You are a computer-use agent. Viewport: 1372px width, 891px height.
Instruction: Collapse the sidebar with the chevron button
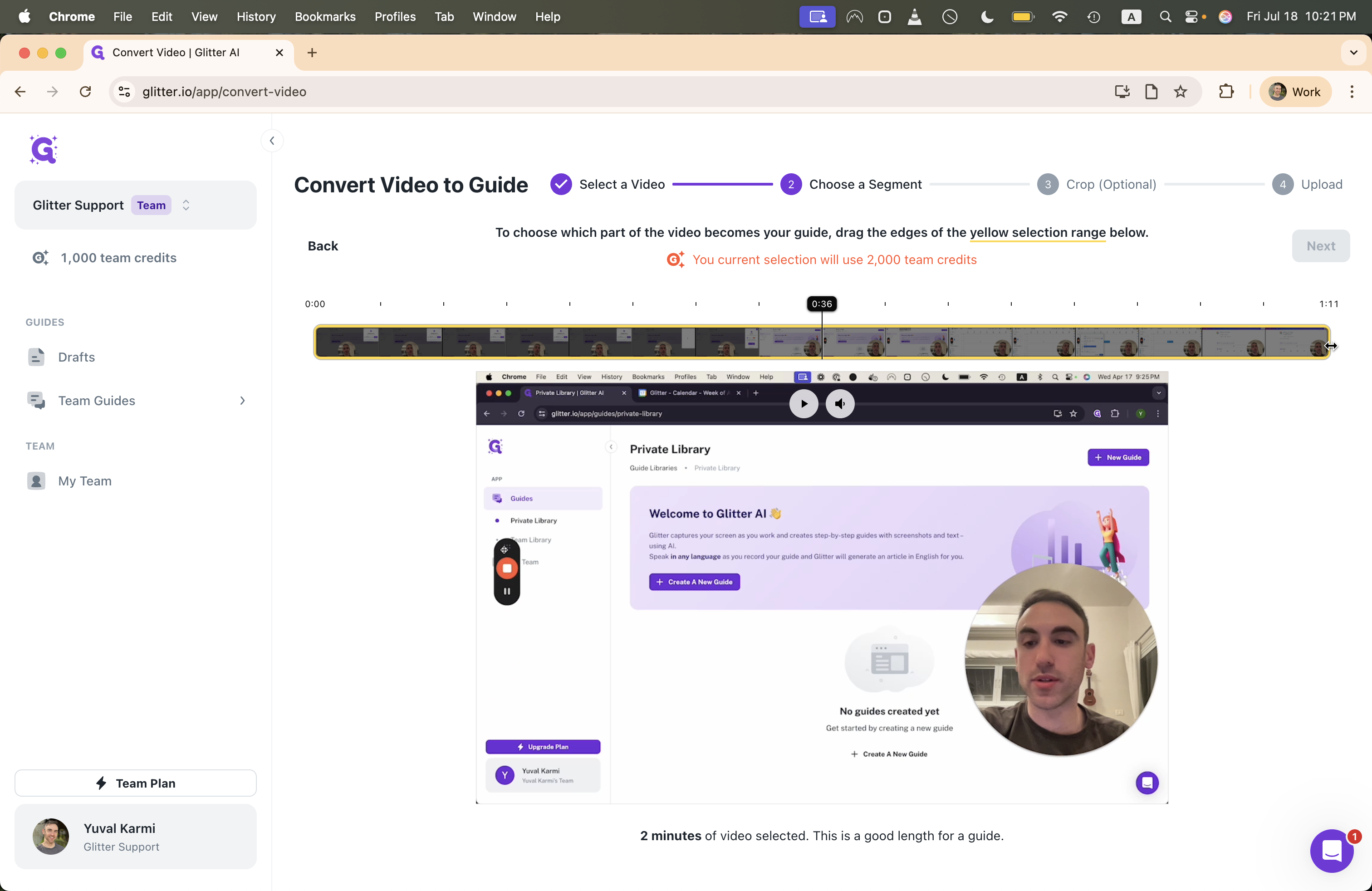pyautogui.click(x=272, y=141)
